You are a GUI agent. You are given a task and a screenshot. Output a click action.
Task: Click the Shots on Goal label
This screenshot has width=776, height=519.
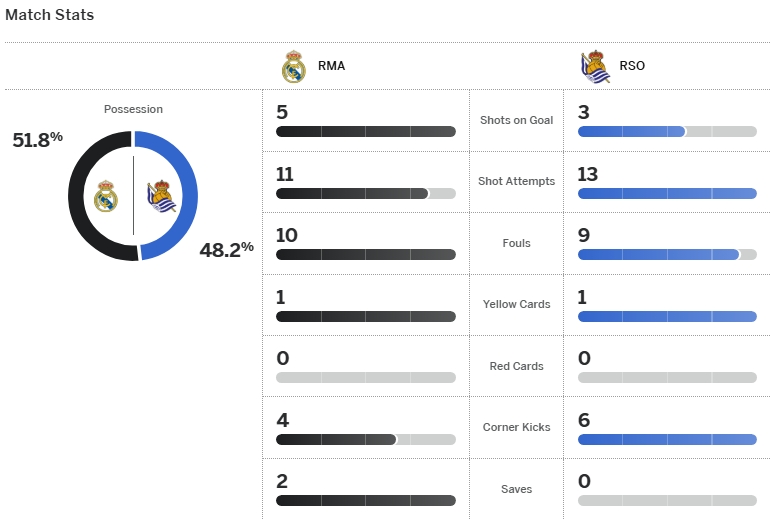(x=516, y=120)
